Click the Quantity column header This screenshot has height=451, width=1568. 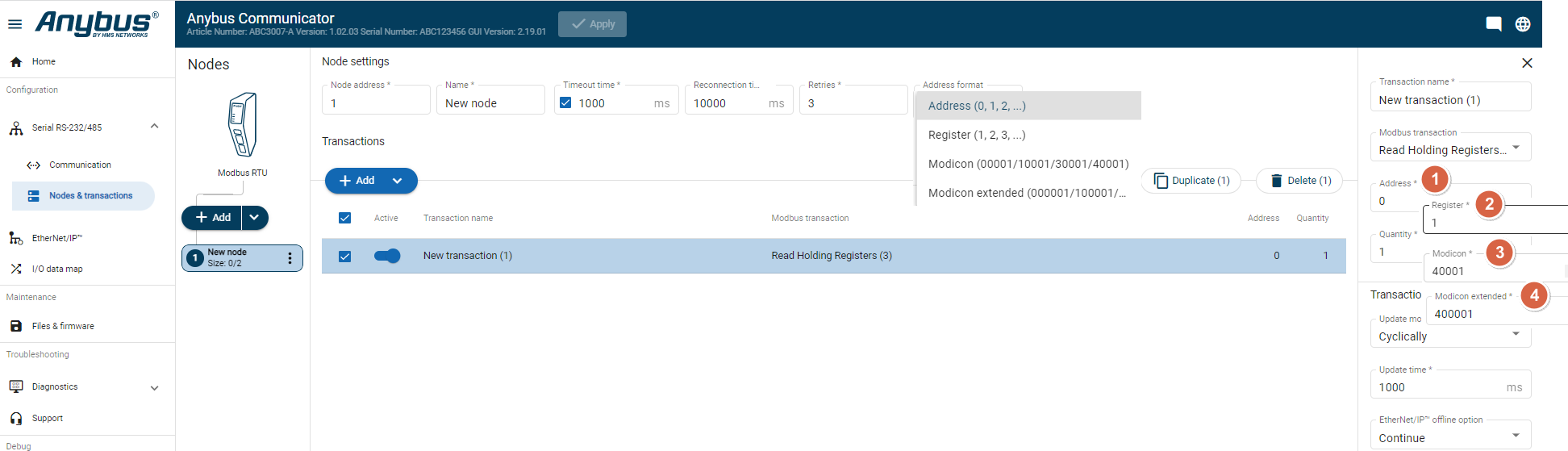[1312, 218]
